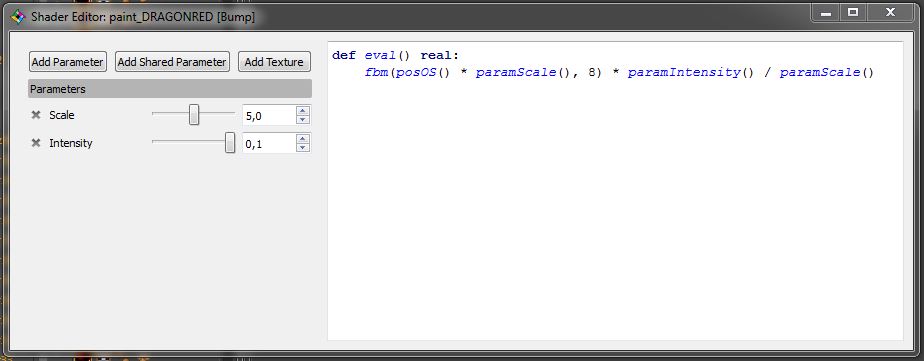Viewport: 924px width, 361px height.
Task: Click the Add Parameter button
Action: pyautogui.click(x=68, y=62)
